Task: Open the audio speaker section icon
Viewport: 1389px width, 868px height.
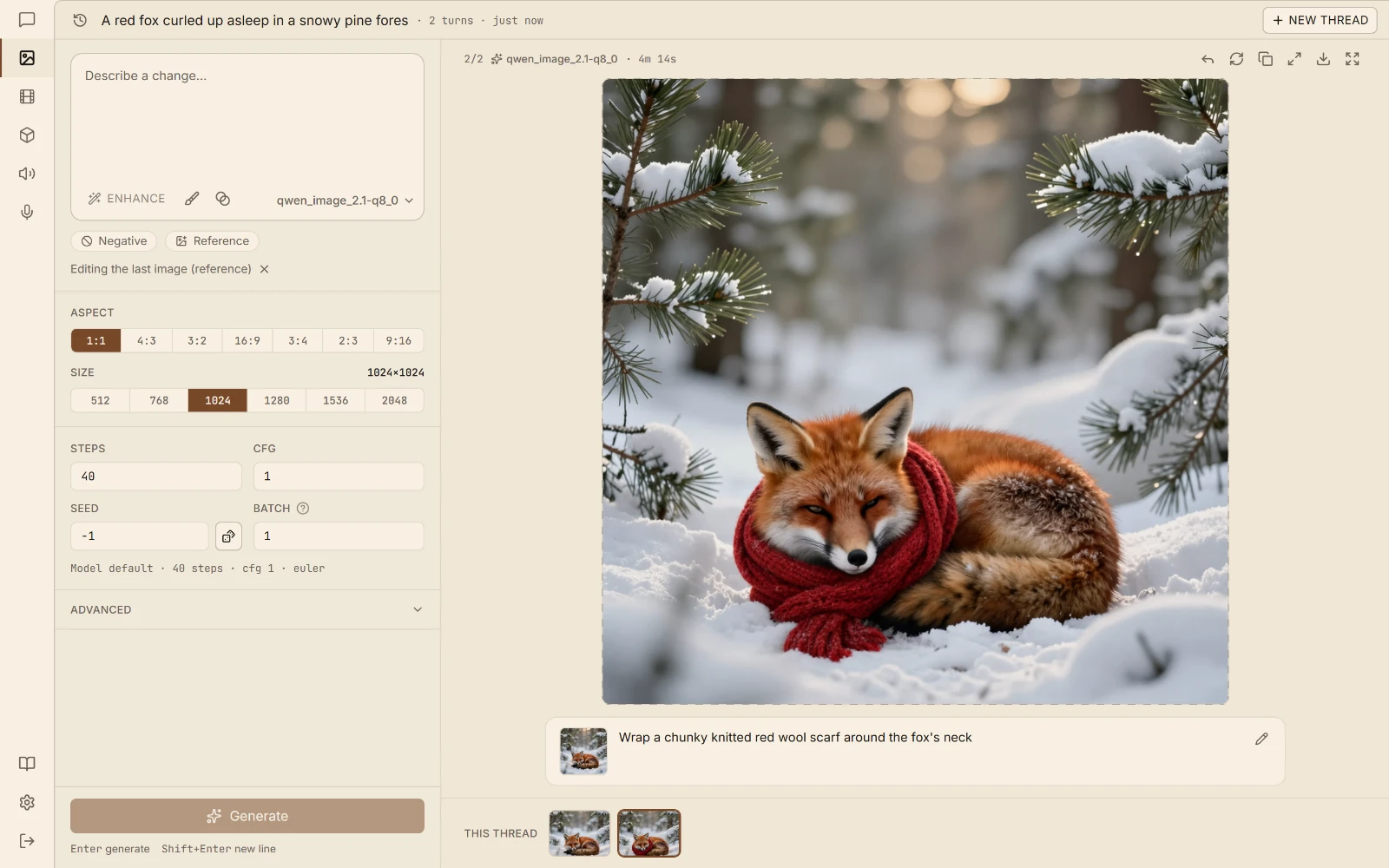Action: [27, 174]
